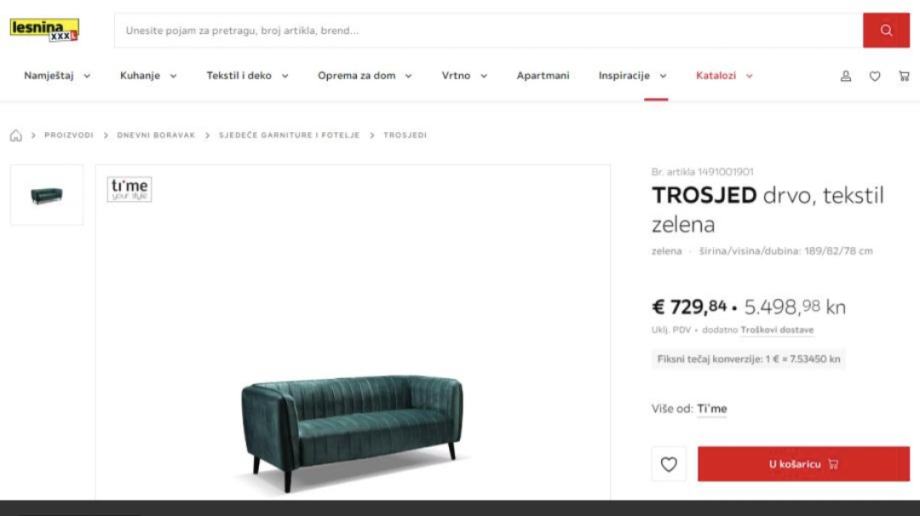The image size is (920, 516).
Task: Open the Katalozi menu
Action: tap(724, 76)
